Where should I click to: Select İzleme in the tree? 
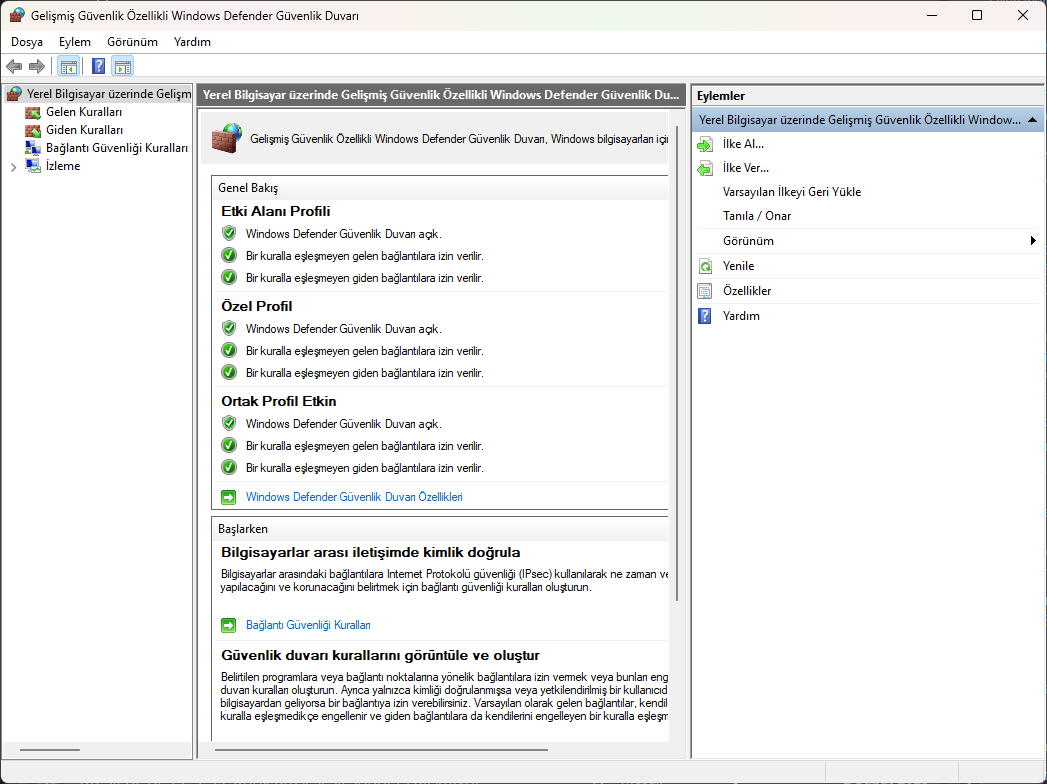coord(63,166)
